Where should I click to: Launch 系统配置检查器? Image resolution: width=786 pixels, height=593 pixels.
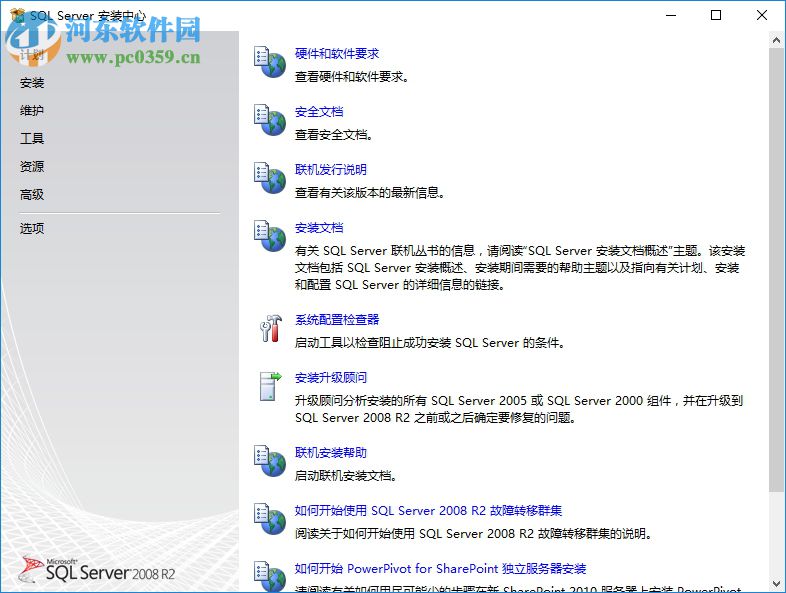(337, 320)
